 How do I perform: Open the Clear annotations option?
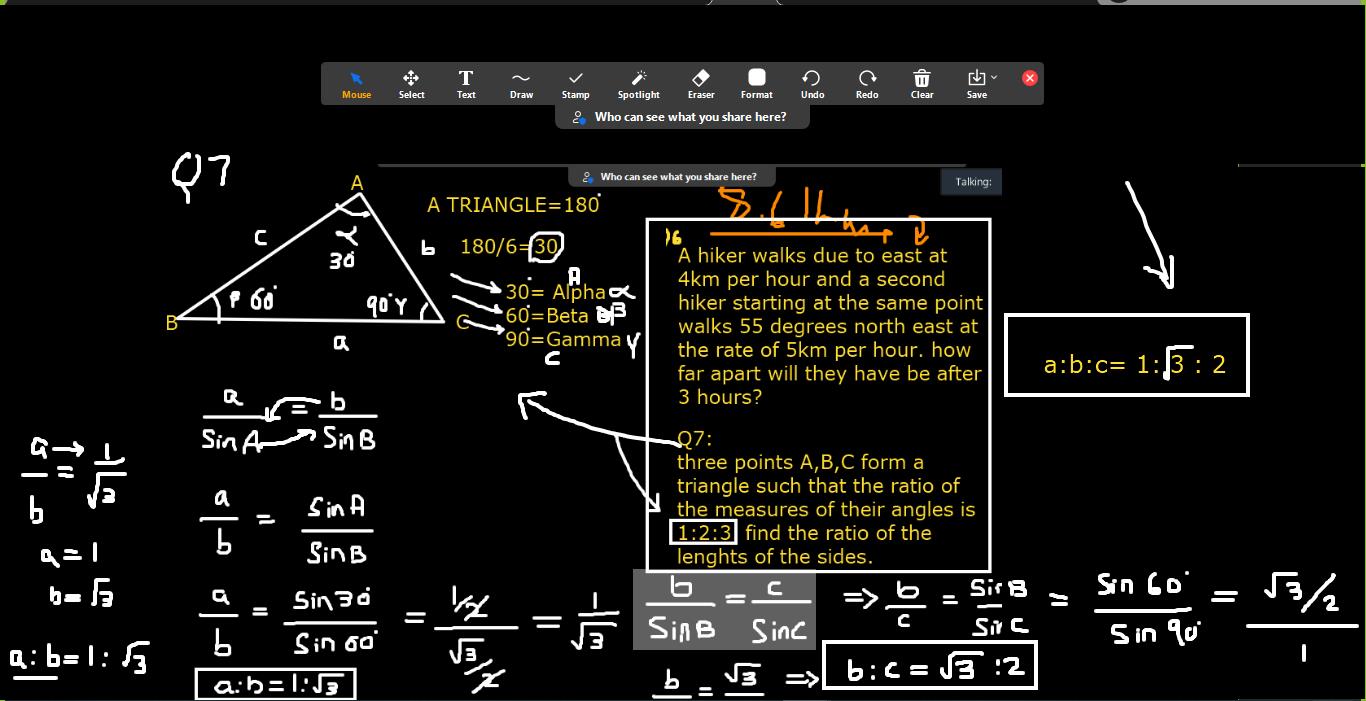[922, 84]
